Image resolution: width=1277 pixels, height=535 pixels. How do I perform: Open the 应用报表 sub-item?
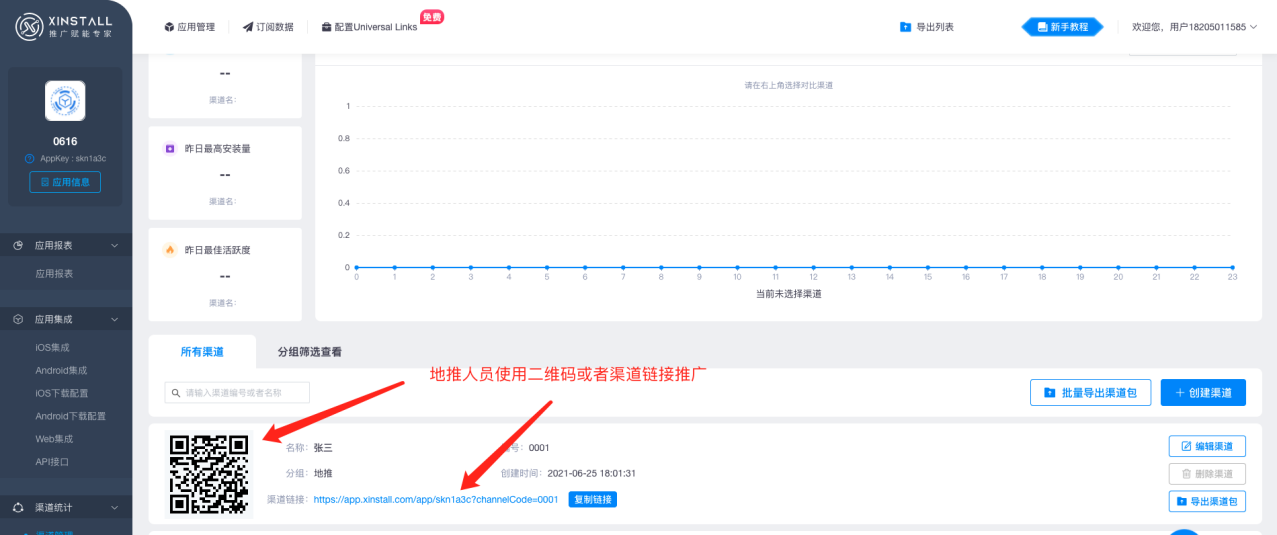pos(54,273)
